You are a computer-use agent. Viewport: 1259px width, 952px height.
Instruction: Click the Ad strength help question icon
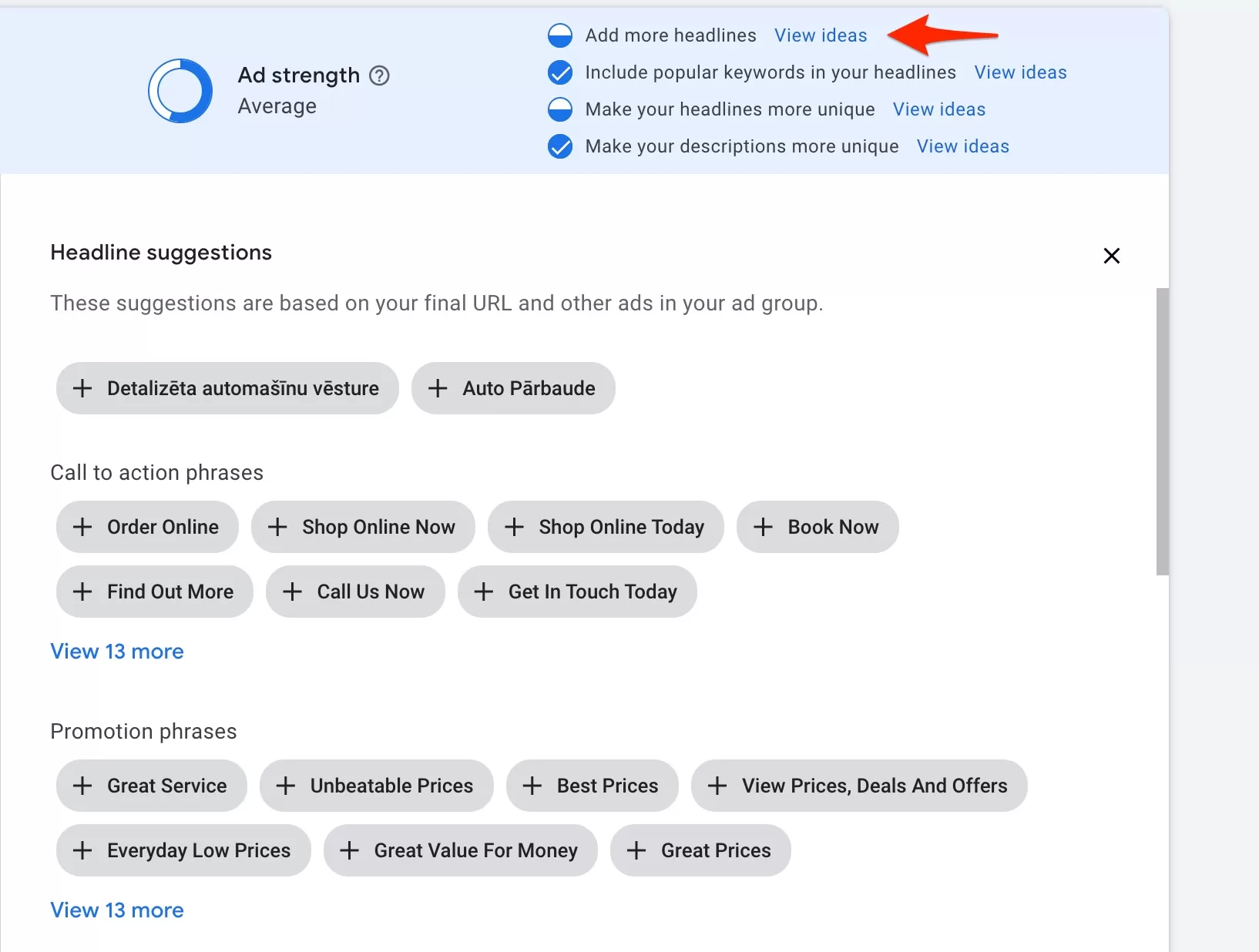pos(379,75)
